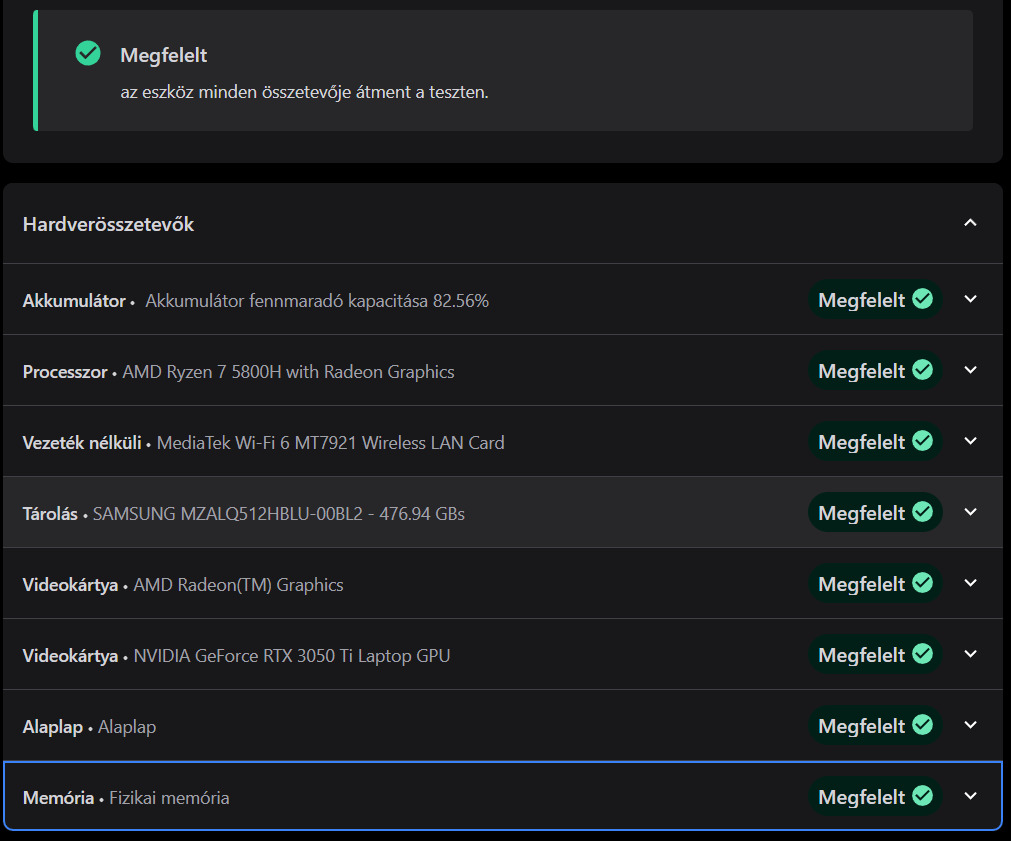This screenshot has height=841, width=1011.
Task: Expand the Alaplap row chevron
Action: click(970, 725)
